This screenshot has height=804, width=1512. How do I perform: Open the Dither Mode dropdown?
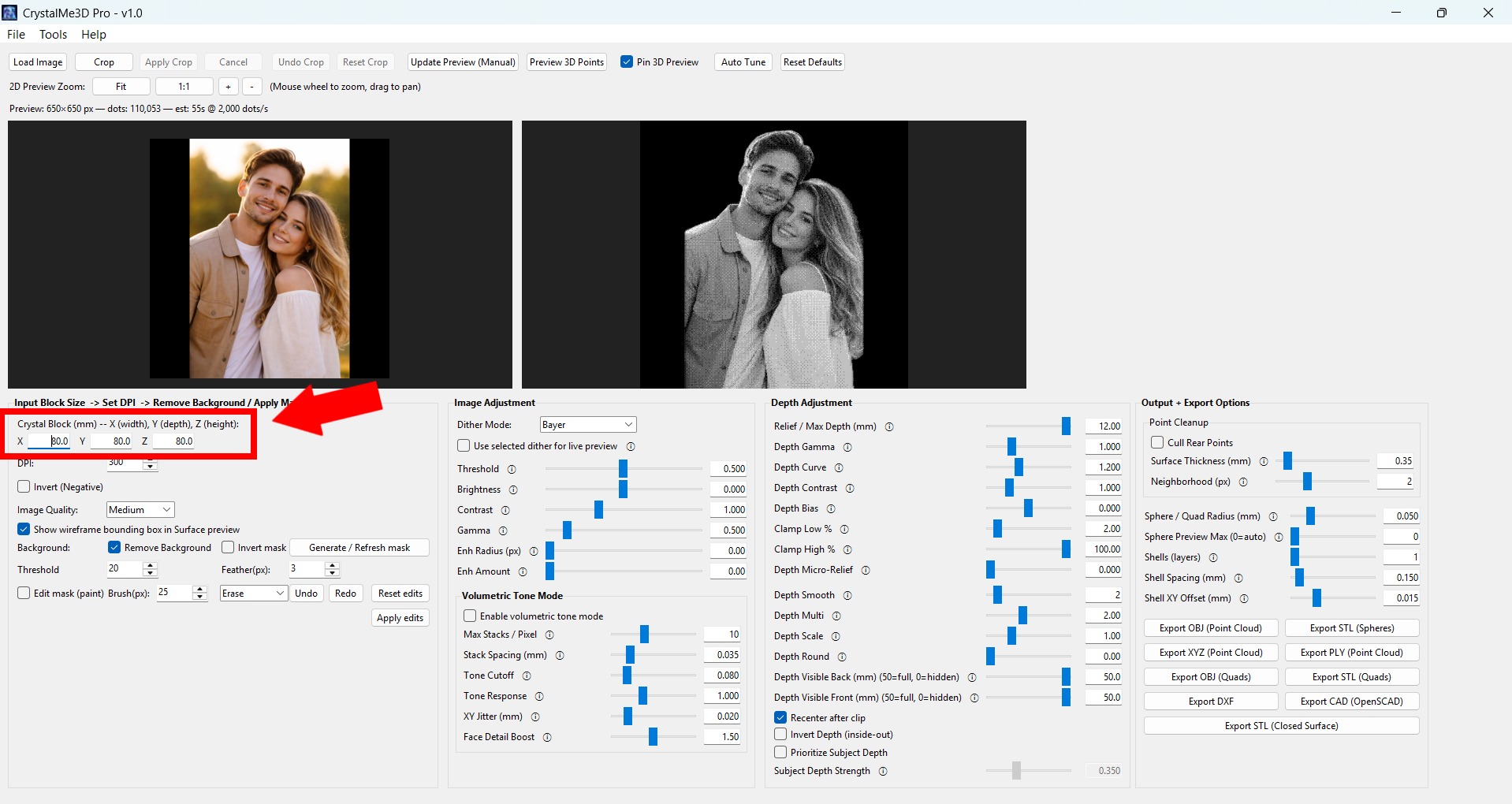tap(587, 425)
